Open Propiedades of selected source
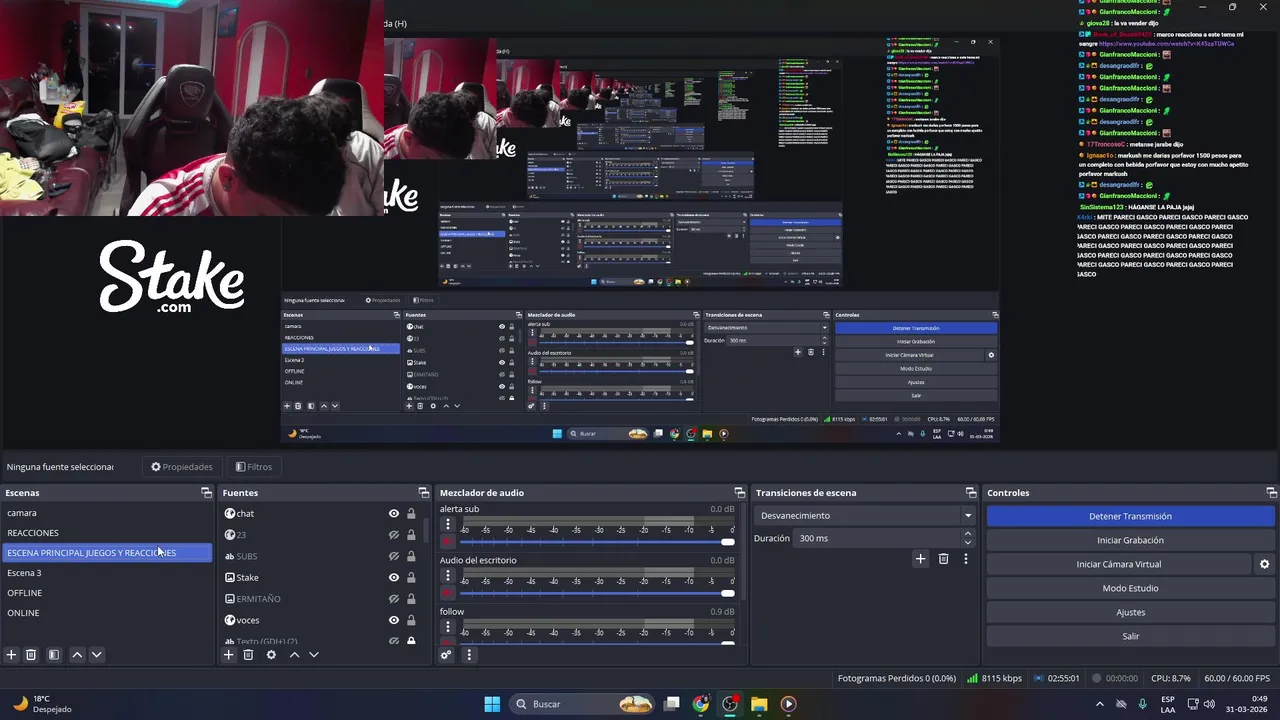The height and width of the screenshot is (720, 1280). [x=182, y=467]
